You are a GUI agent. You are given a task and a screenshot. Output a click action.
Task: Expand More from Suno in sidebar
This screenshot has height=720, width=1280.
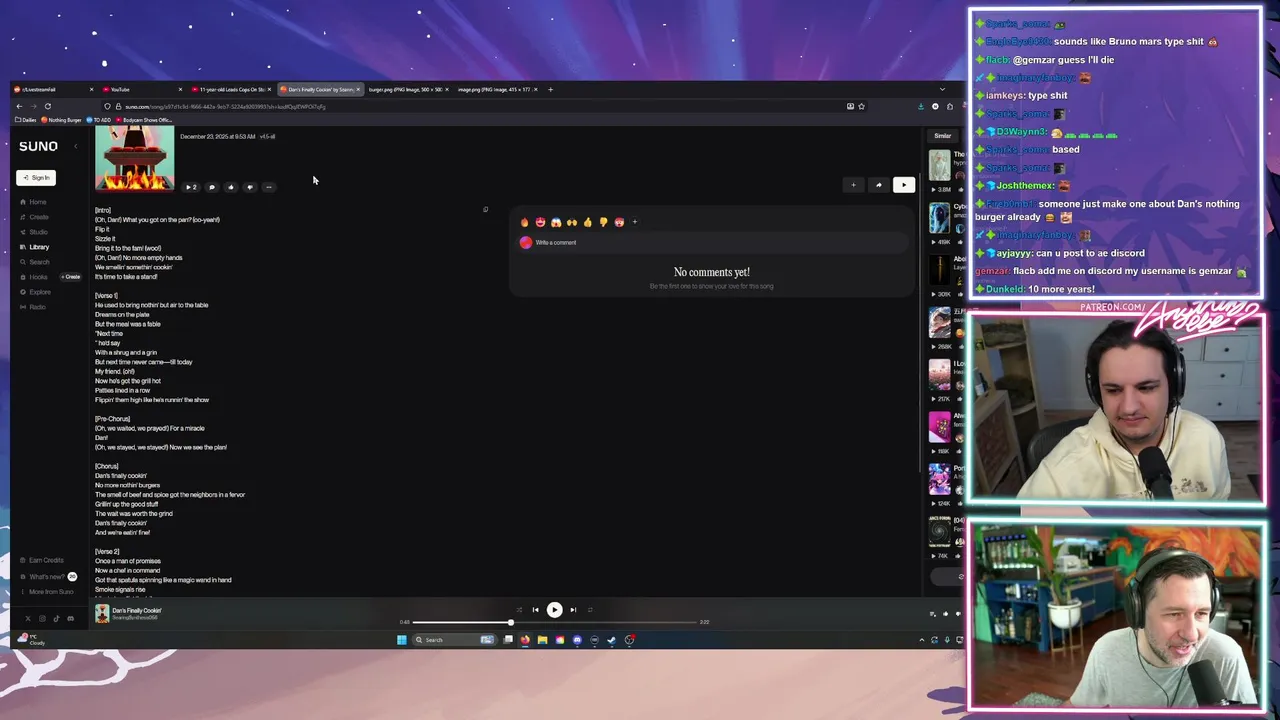(45, 592)
